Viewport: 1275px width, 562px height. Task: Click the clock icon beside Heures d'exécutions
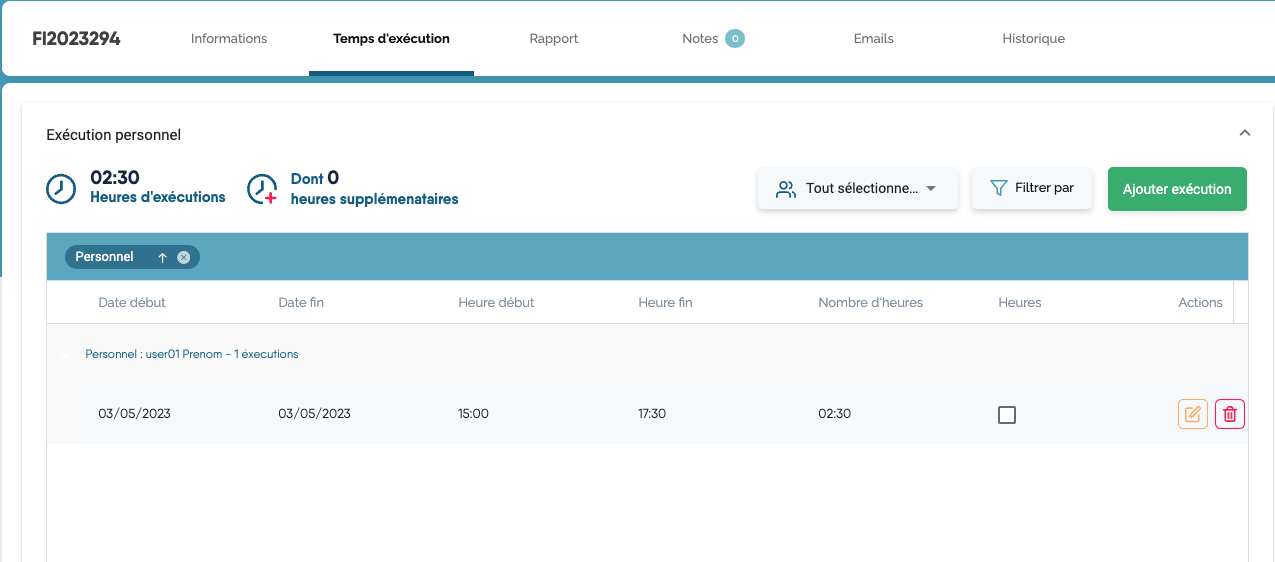coord(61,189)
